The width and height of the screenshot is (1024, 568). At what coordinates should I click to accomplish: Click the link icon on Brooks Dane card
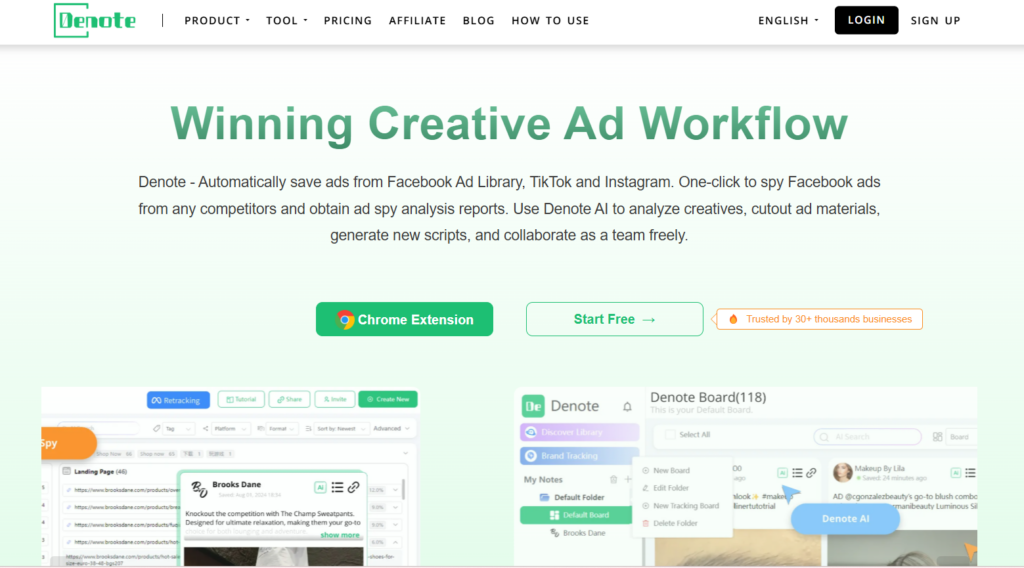(x=353, y=487)
